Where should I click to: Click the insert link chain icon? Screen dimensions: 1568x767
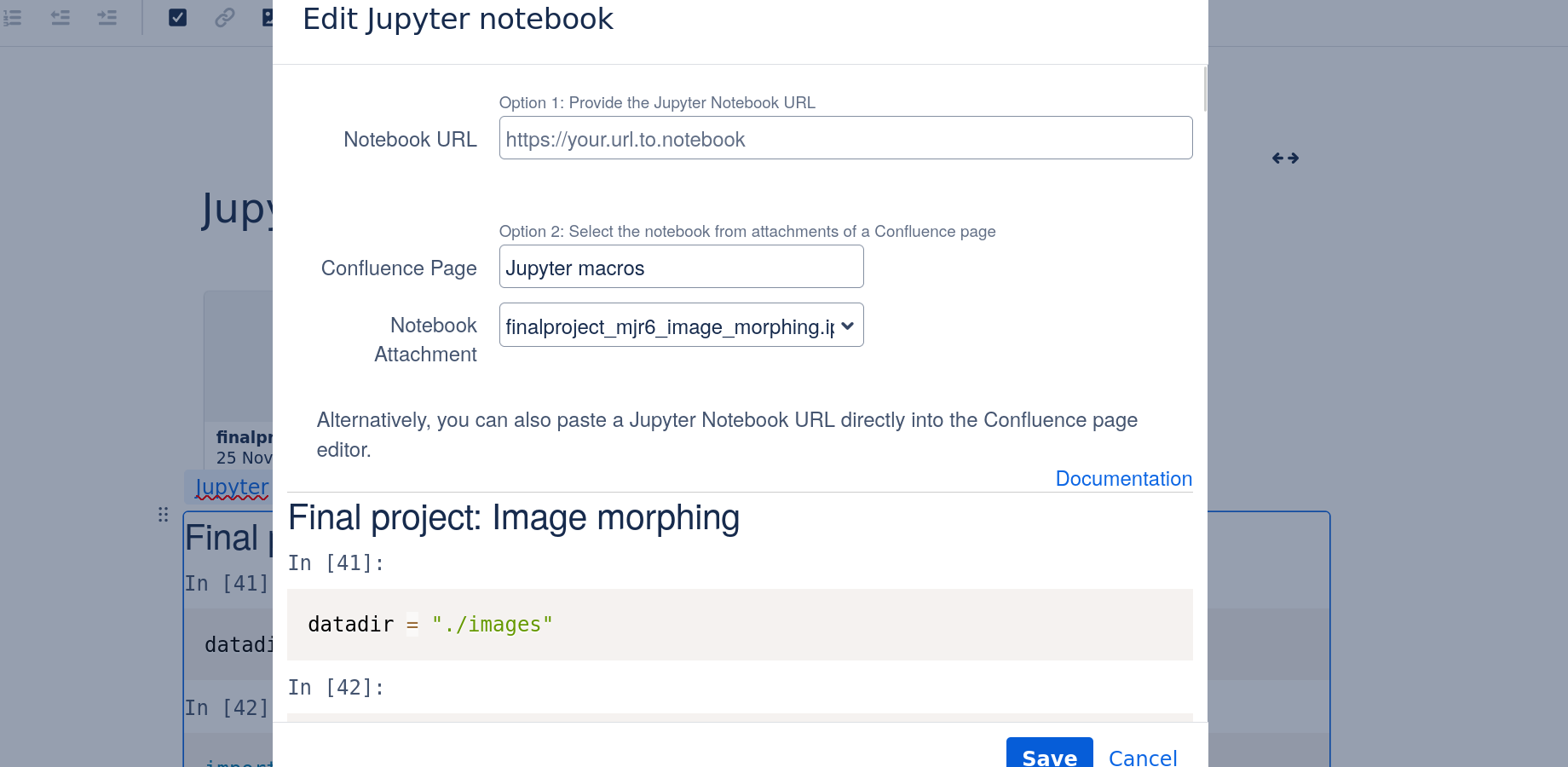(x=224, y=17)
